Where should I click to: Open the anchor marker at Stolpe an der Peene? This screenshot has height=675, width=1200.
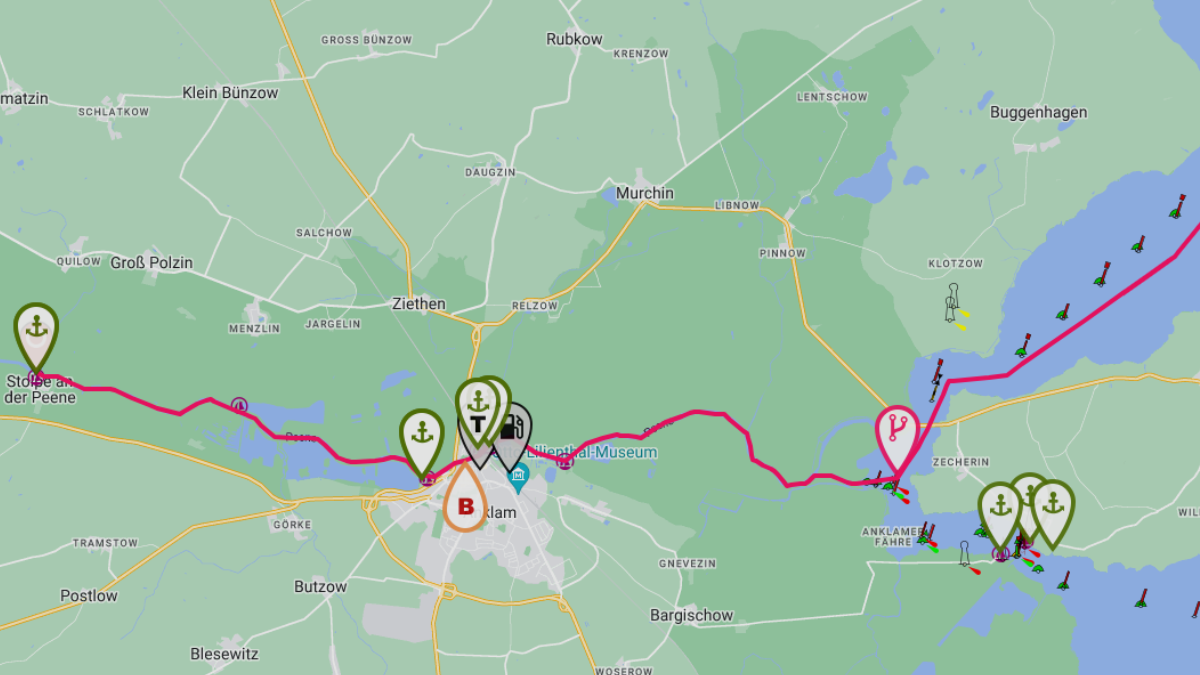(x=36, y=333)
